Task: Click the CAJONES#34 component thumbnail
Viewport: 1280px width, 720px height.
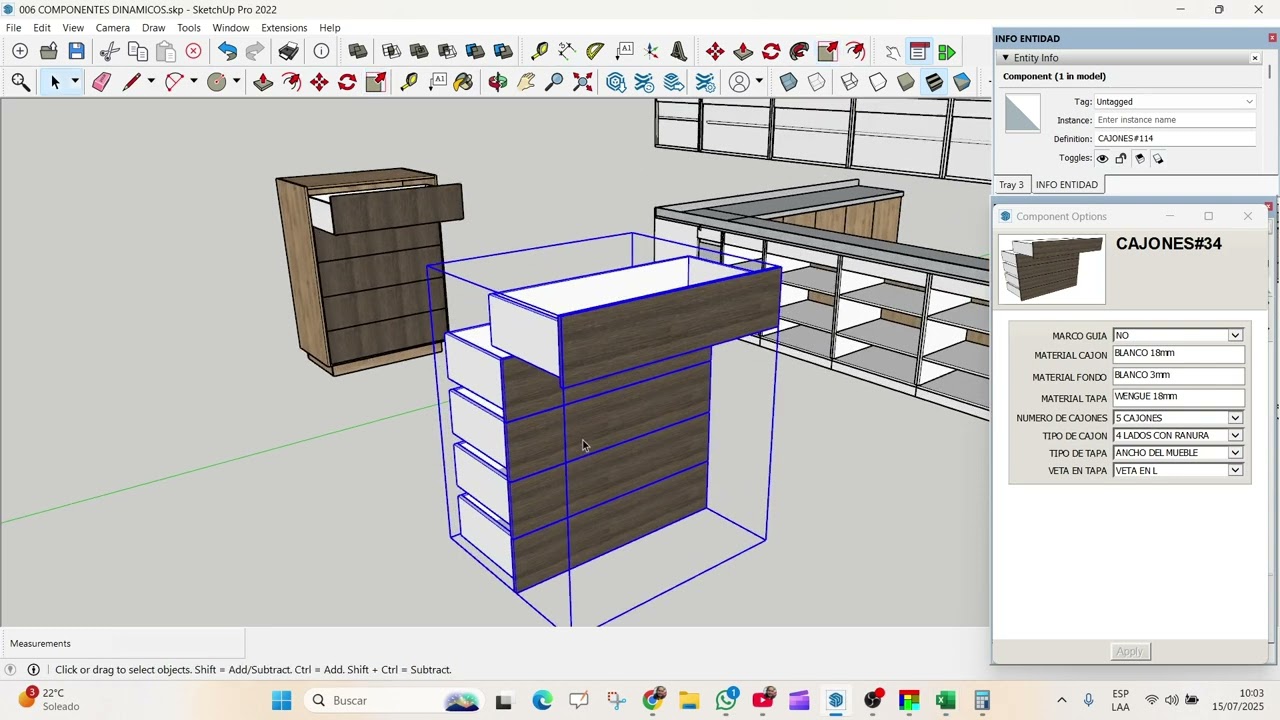Action: click(x=1052, y=269)
